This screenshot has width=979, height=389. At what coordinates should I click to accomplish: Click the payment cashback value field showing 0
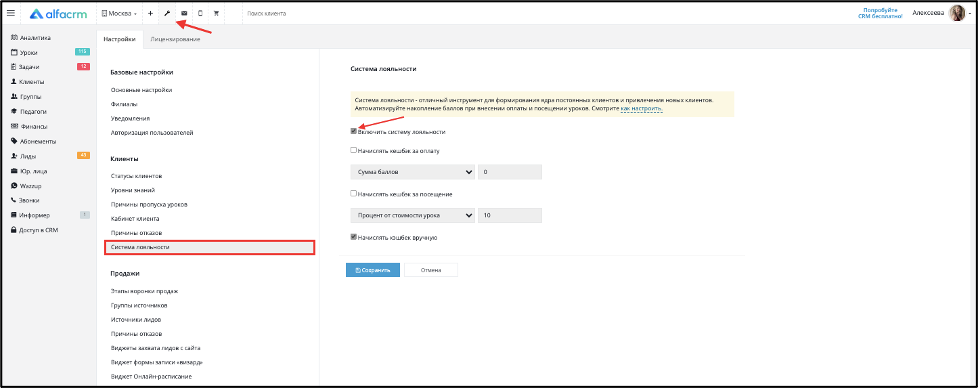pos(509,172)
